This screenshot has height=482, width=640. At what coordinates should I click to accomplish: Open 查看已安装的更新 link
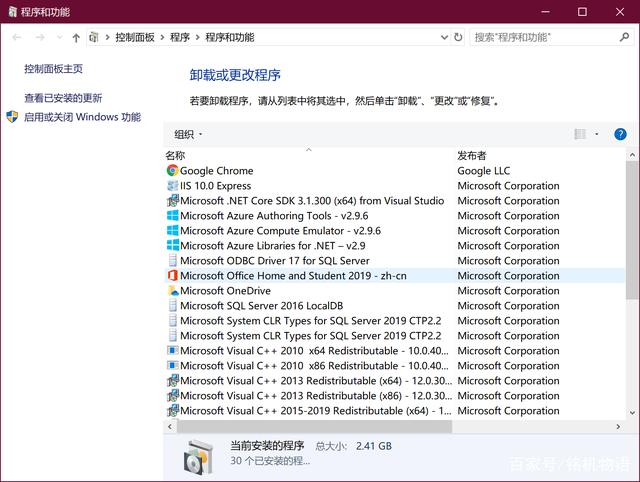[63, 98]
